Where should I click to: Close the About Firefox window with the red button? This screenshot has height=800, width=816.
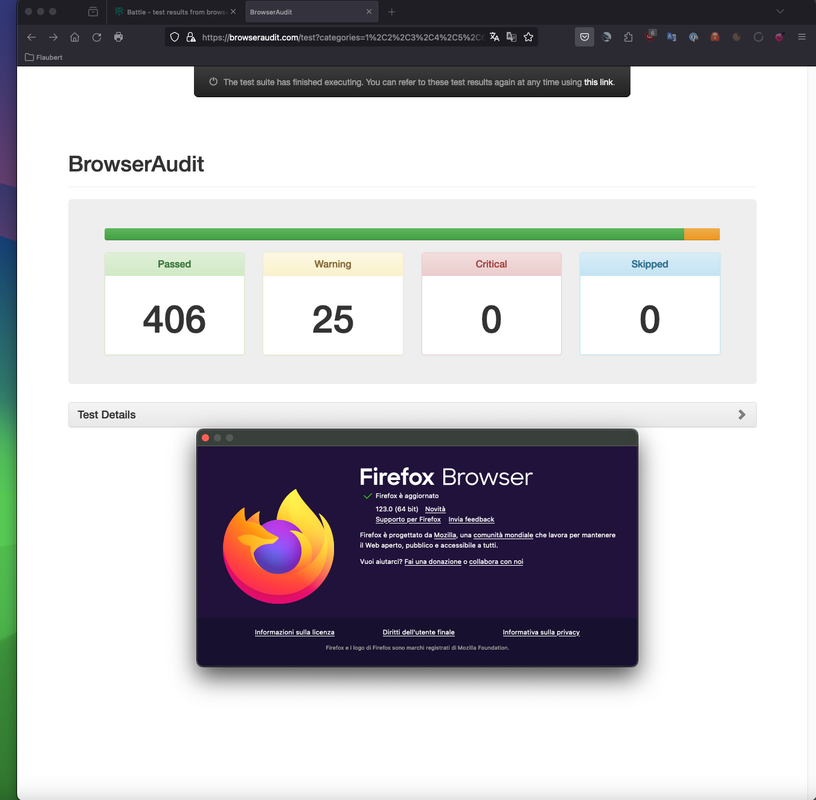coord(206,438)
